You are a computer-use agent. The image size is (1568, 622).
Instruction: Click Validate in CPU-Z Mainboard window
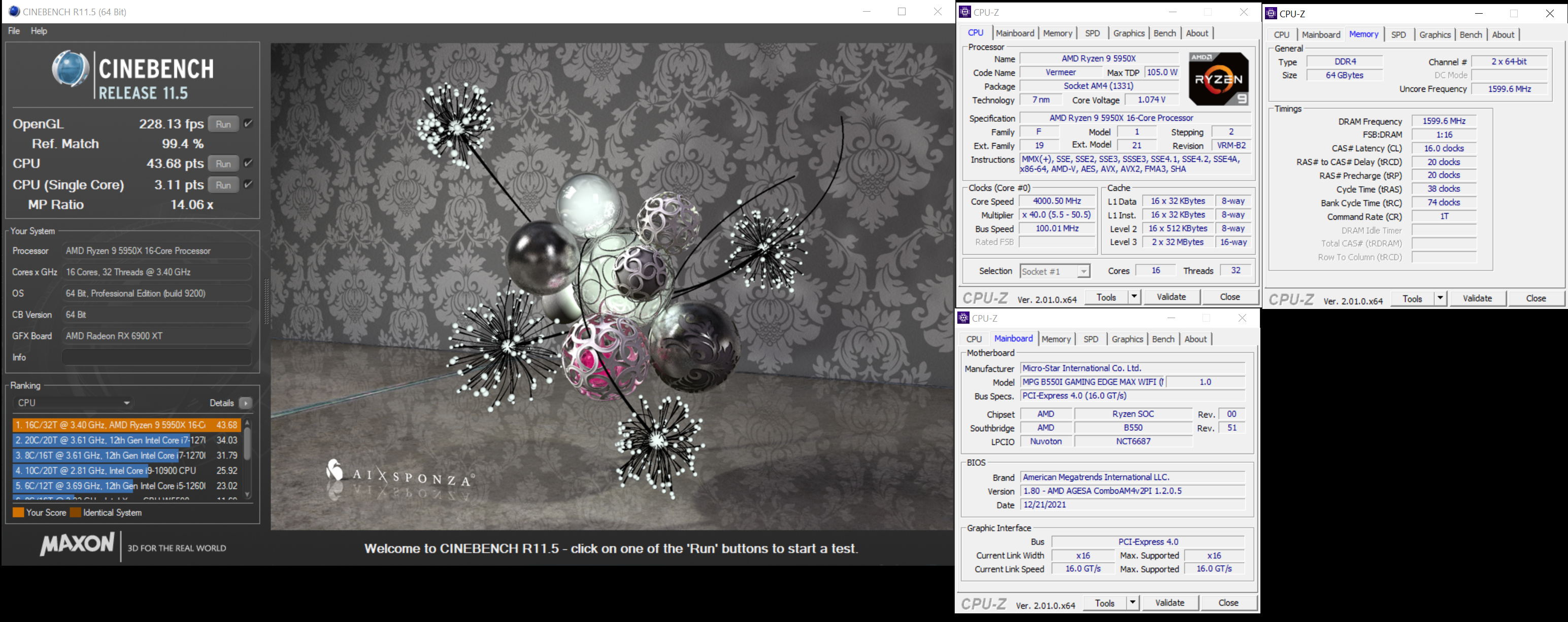1170,603
